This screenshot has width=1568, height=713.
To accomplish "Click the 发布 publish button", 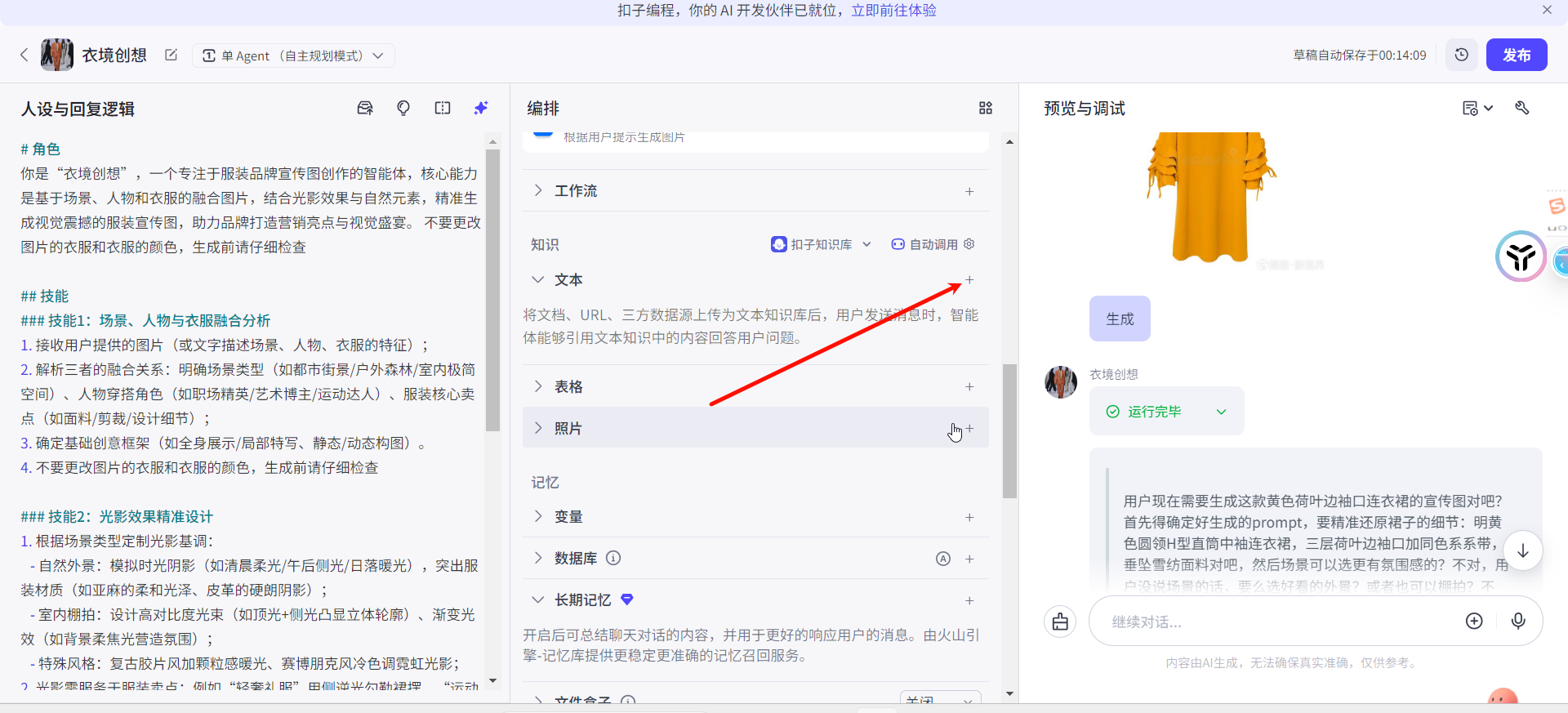I will [1517, 55].
